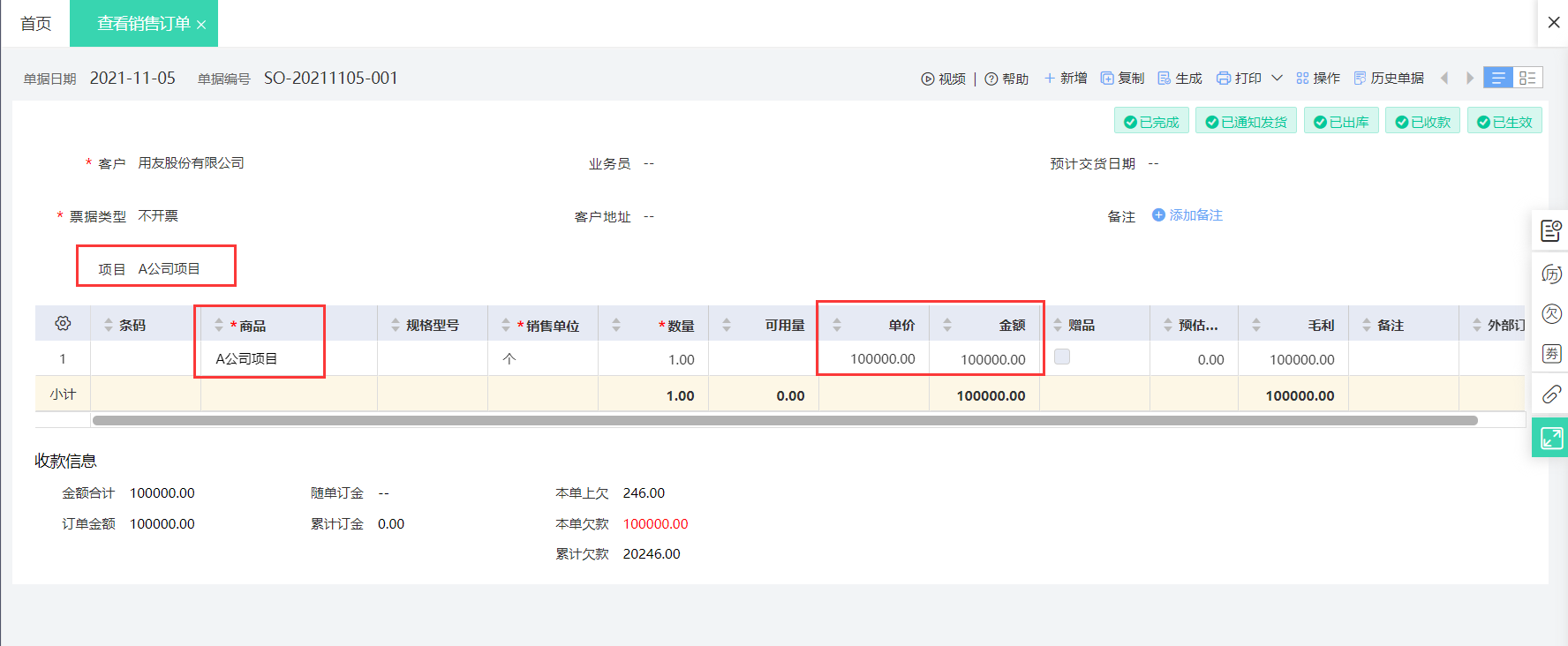
Task: Click the 不开票 invoice type value
Action: tap(158, 216)
